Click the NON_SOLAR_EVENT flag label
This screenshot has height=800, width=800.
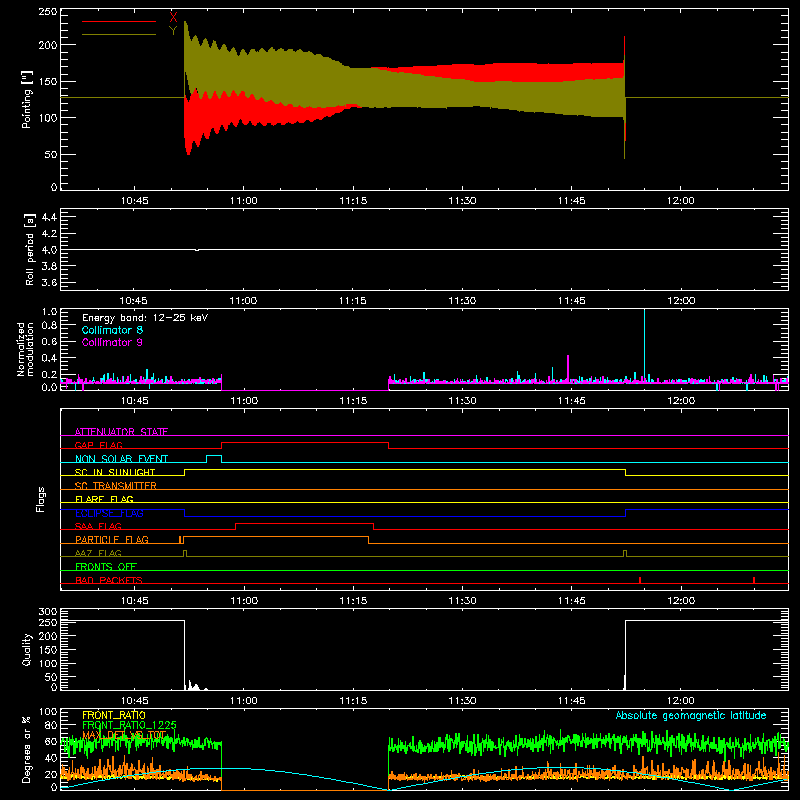(121, 459)
